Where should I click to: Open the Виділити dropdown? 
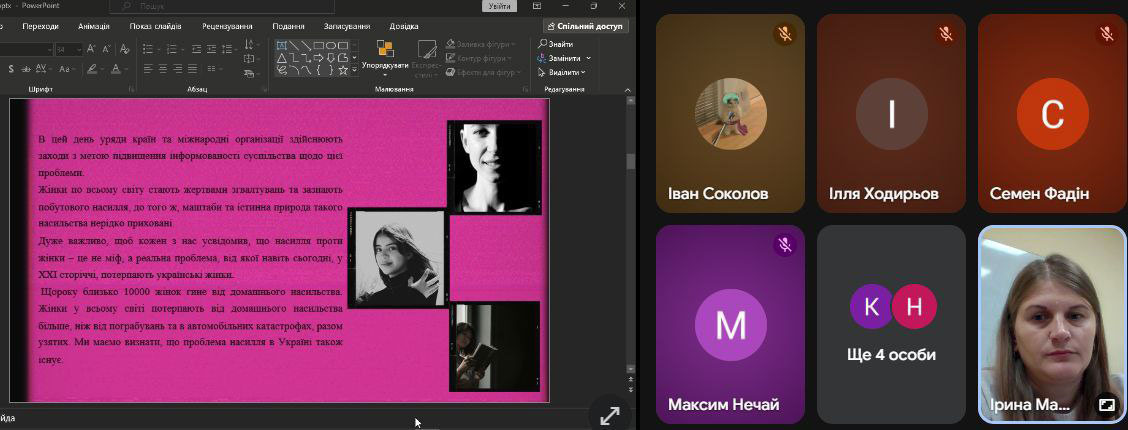[x=563, y=72]
